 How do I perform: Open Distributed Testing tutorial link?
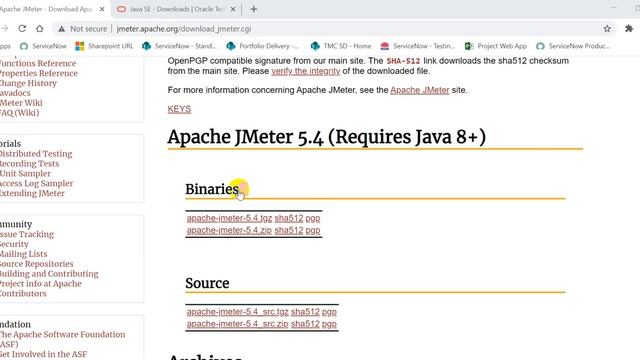click(x=36, y=154)
